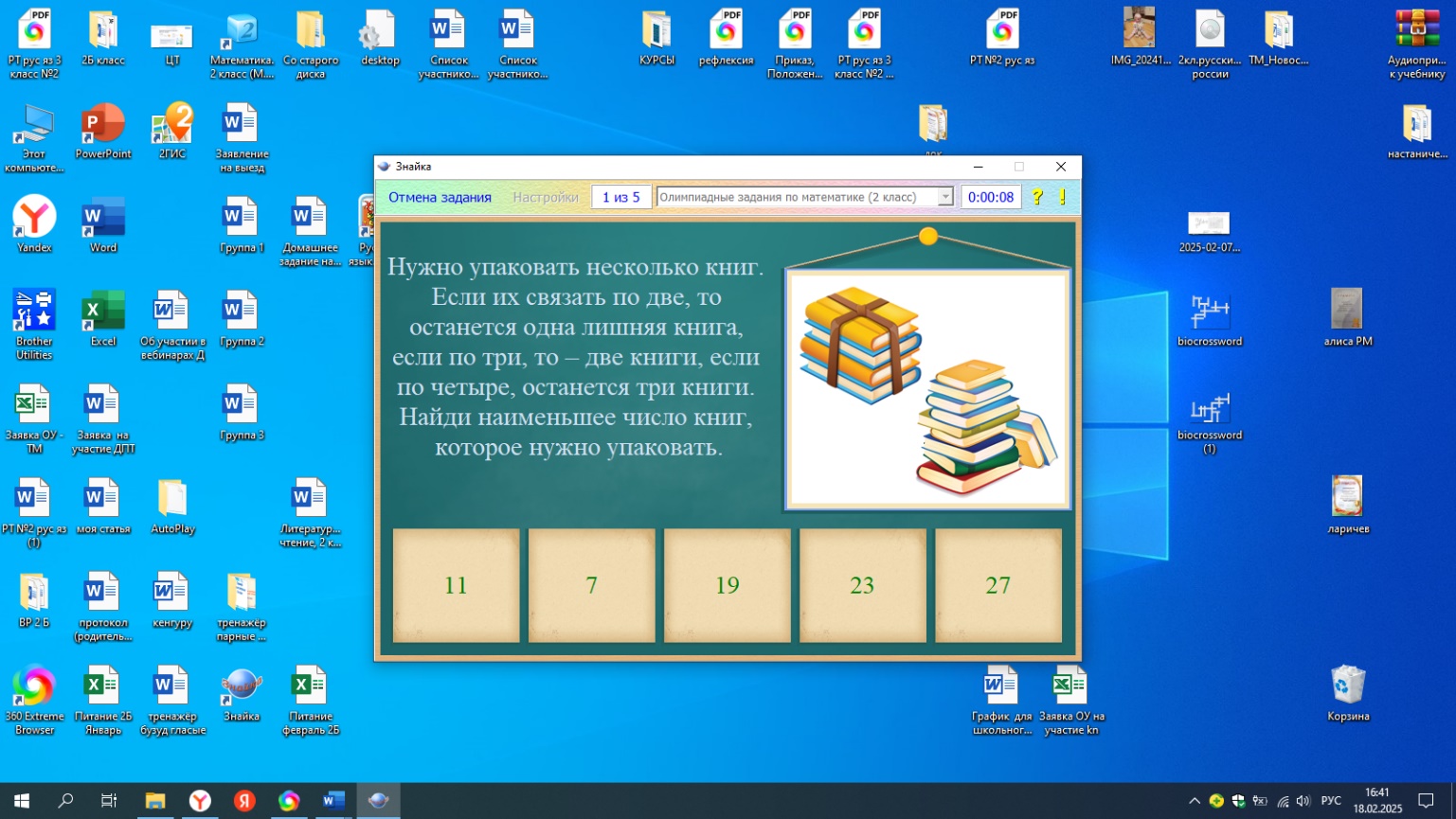Expand the Олимпиадные задания по математике dropdown
1456x819 pixels.
tap(944, 197)
